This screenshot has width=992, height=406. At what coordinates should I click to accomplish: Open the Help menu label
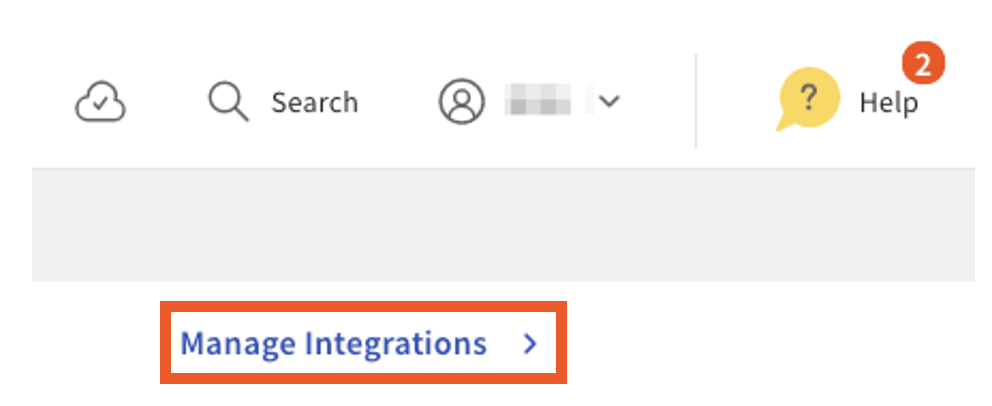tap(888, 102)
